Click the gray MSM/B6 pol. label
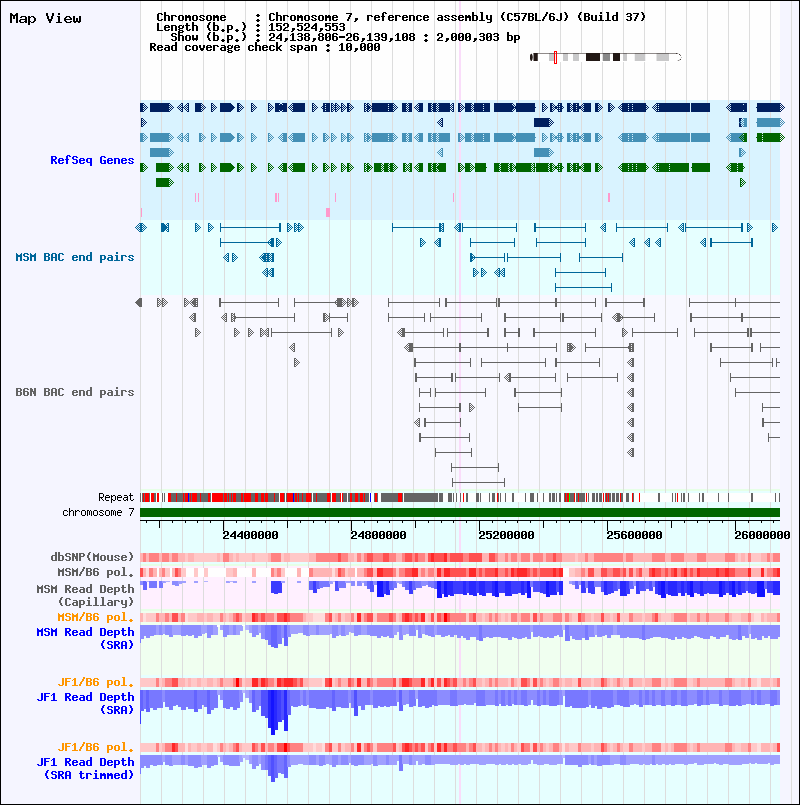The height and width of the screenshot is (805, 800). 96,572
